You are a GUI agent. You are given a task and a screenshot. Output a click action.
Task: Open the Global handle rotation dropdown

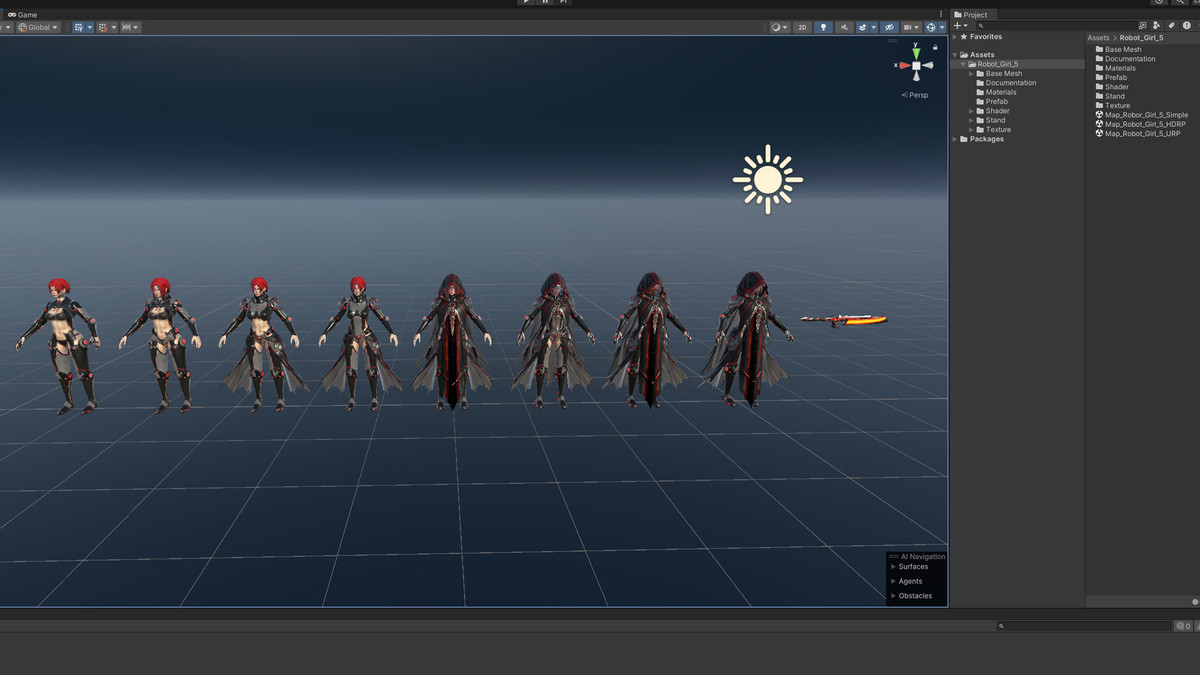pyautogui.click(x=38, y=27)
